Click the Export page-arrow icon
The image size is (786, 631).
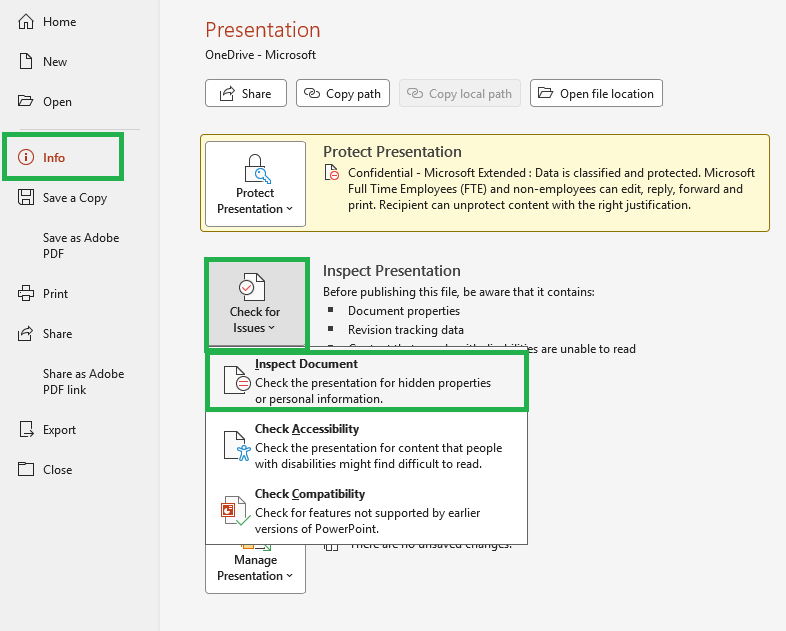26,430
